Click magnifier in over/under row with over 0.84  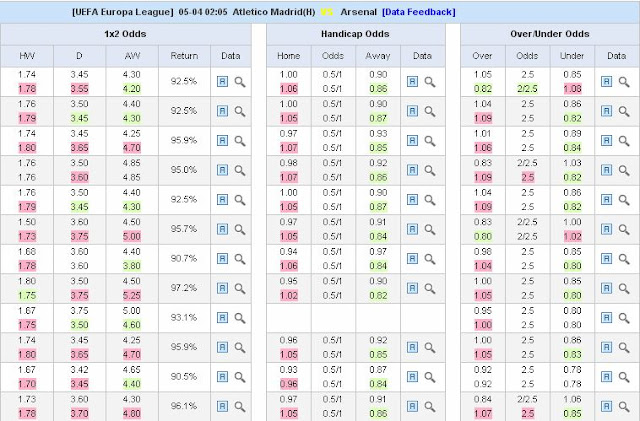[624, 406]
